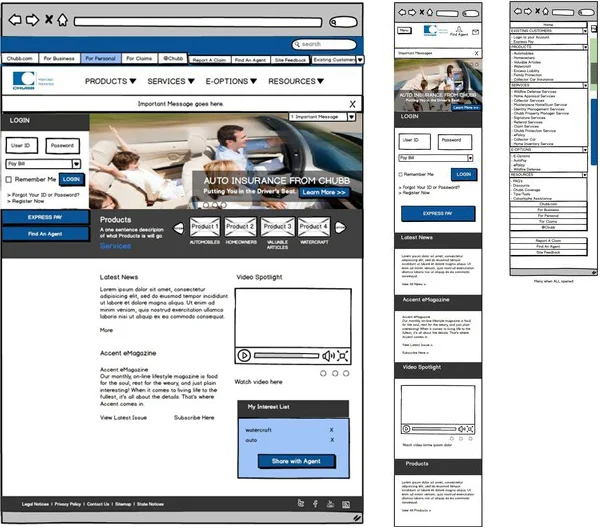Click fullscreen icon on mobile mockup video
The width and height of the screenshot is (600, 529).
coord(470,429)
